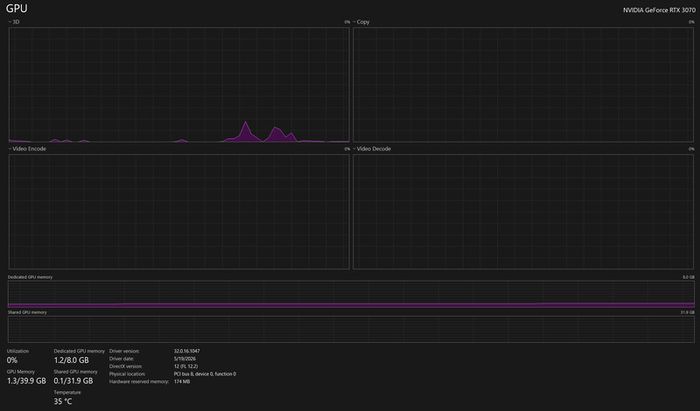Click the 35 °C temperature value

pyautogui.click(x=63, y=401)
